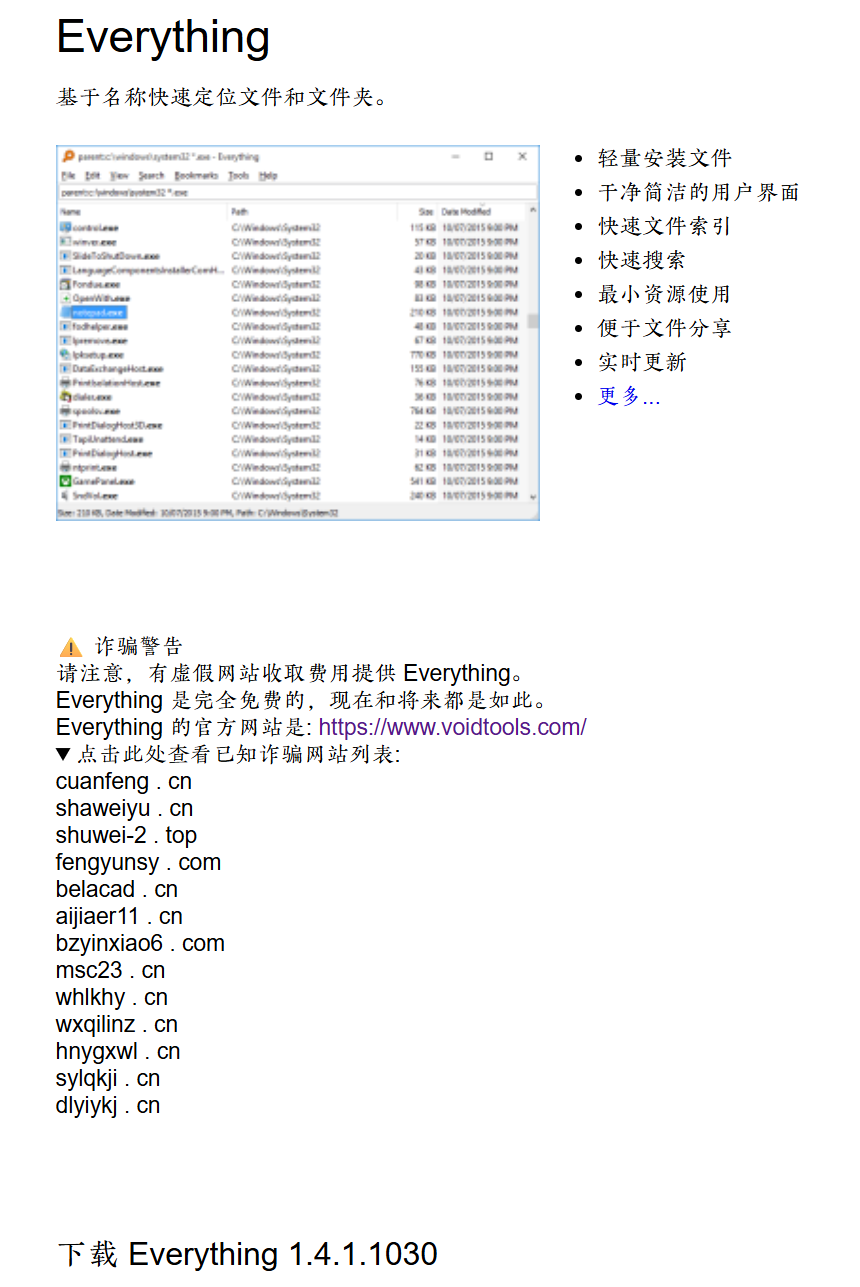Click the bullet item 干净简洁的用户界面
This screenshot has height=1287, width=860.
pyautogui.click(x=699, y=192)
